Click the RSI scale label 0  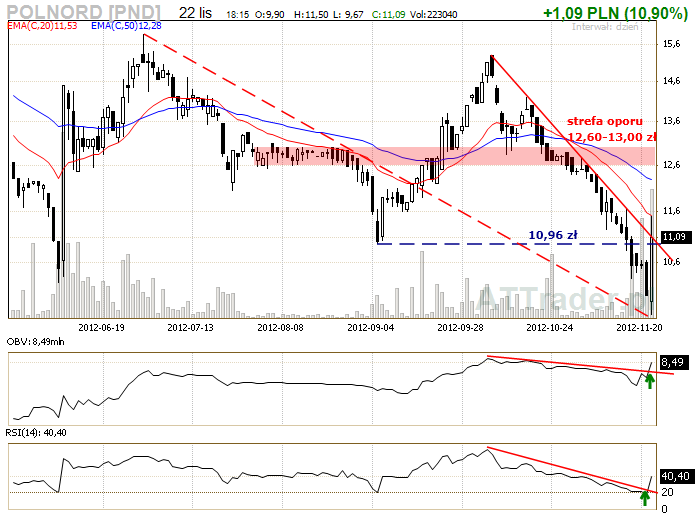[x=664, y=509]
